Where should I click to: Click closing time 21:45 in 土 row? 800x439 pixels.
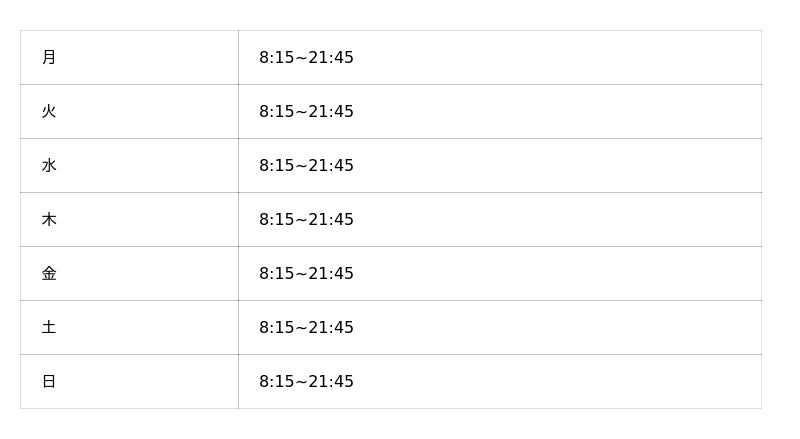point(331,328)
